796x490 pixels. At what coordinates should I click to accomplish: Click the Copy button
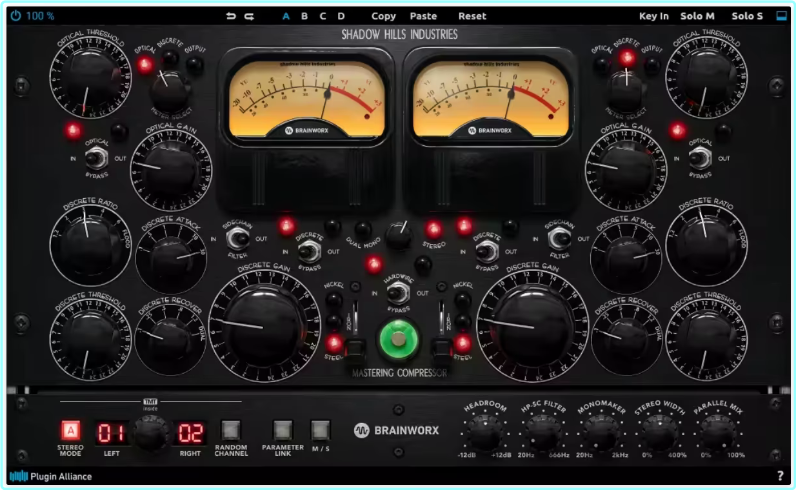[383, 16]
